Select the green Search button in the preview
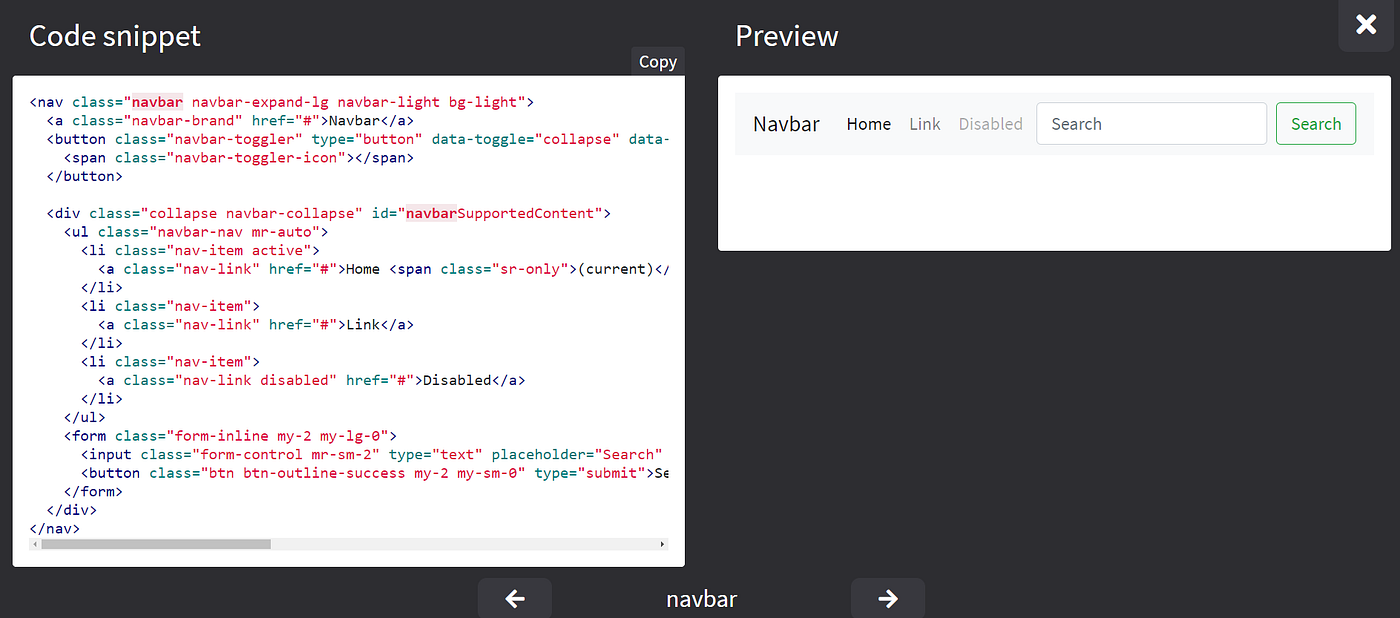This screenshot has height=618, width=1400. (x=1315, y=123)
